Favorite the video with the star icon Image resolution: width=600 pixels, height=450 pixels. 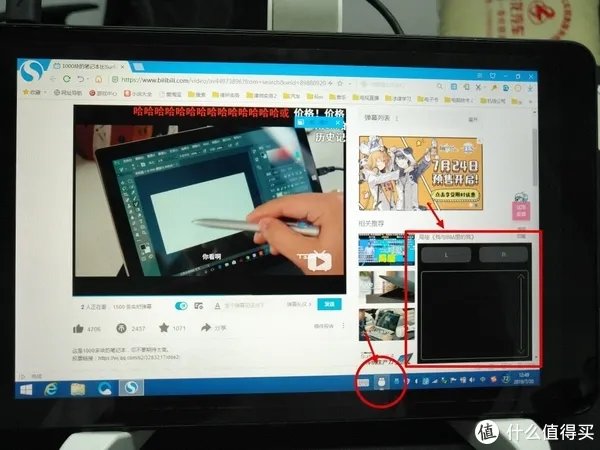(164, 328)
